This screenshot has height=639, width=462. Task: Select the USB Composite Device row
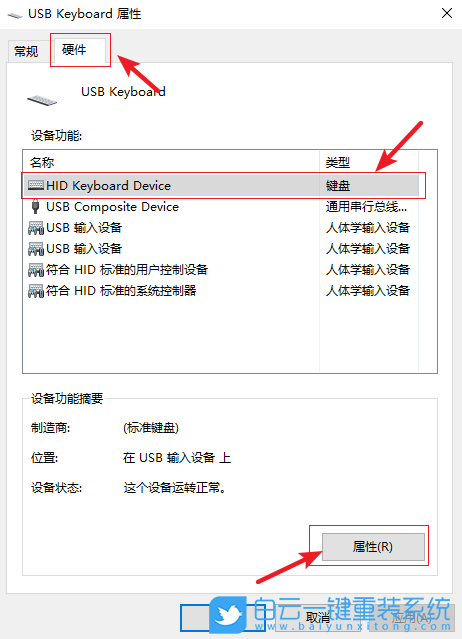221,207
